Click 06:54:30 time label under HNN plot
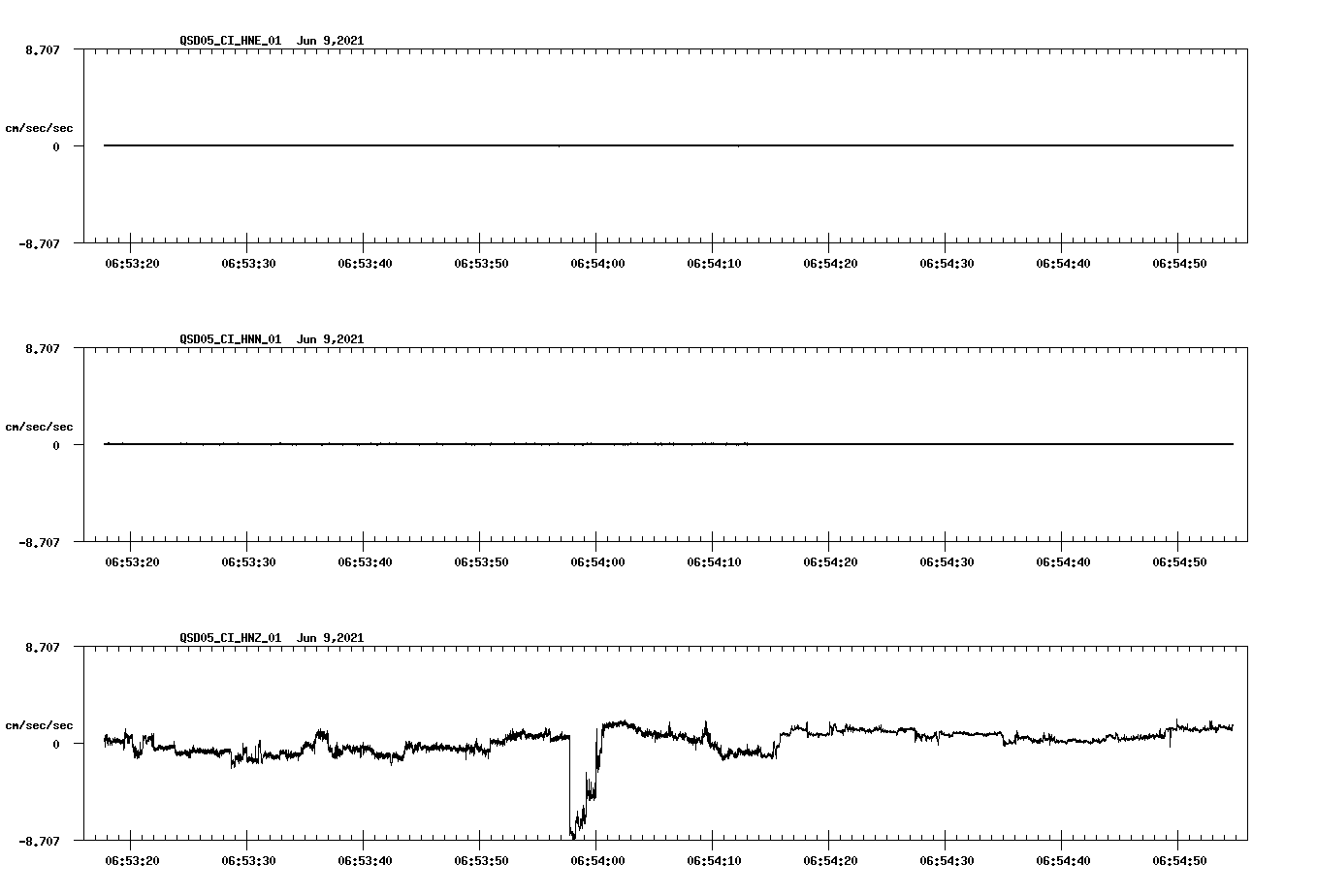Screen dimensions: 1317x896 coord(947,561)
